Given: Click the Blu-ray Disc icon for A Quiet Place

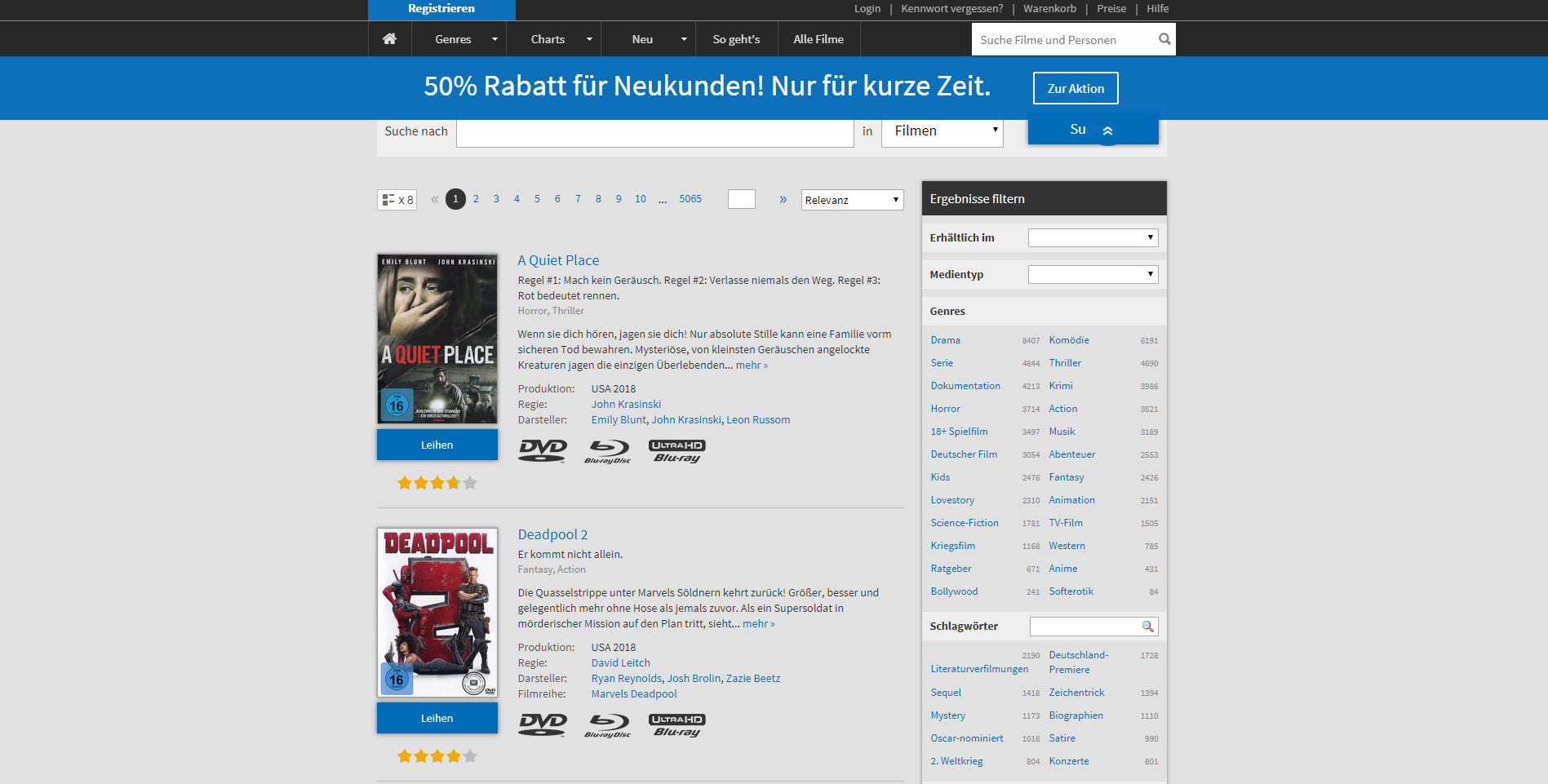Looking at the screenshot, I should [x=608, y=451].
